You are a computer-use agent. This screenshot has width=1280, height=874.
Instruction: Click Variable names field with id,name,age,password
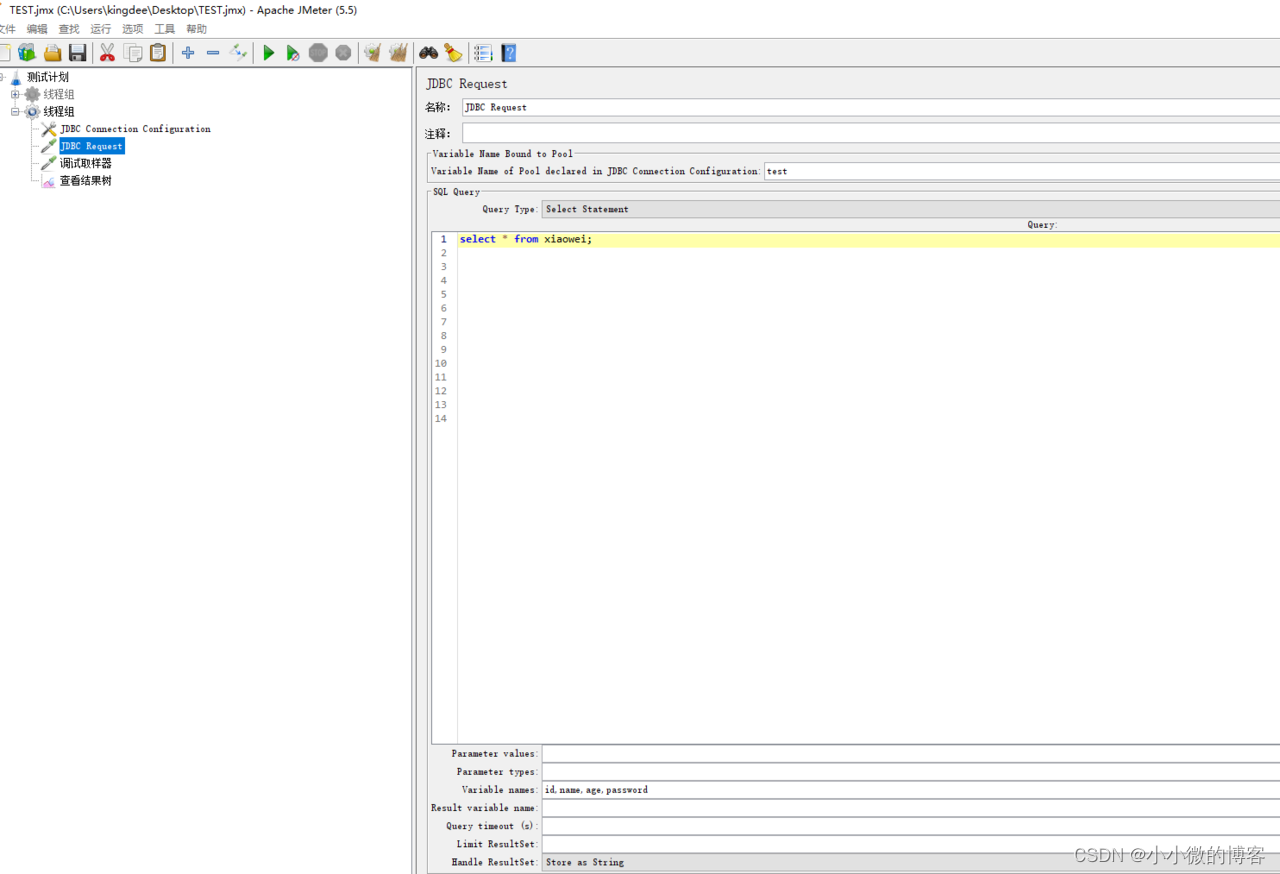[911, 790]
